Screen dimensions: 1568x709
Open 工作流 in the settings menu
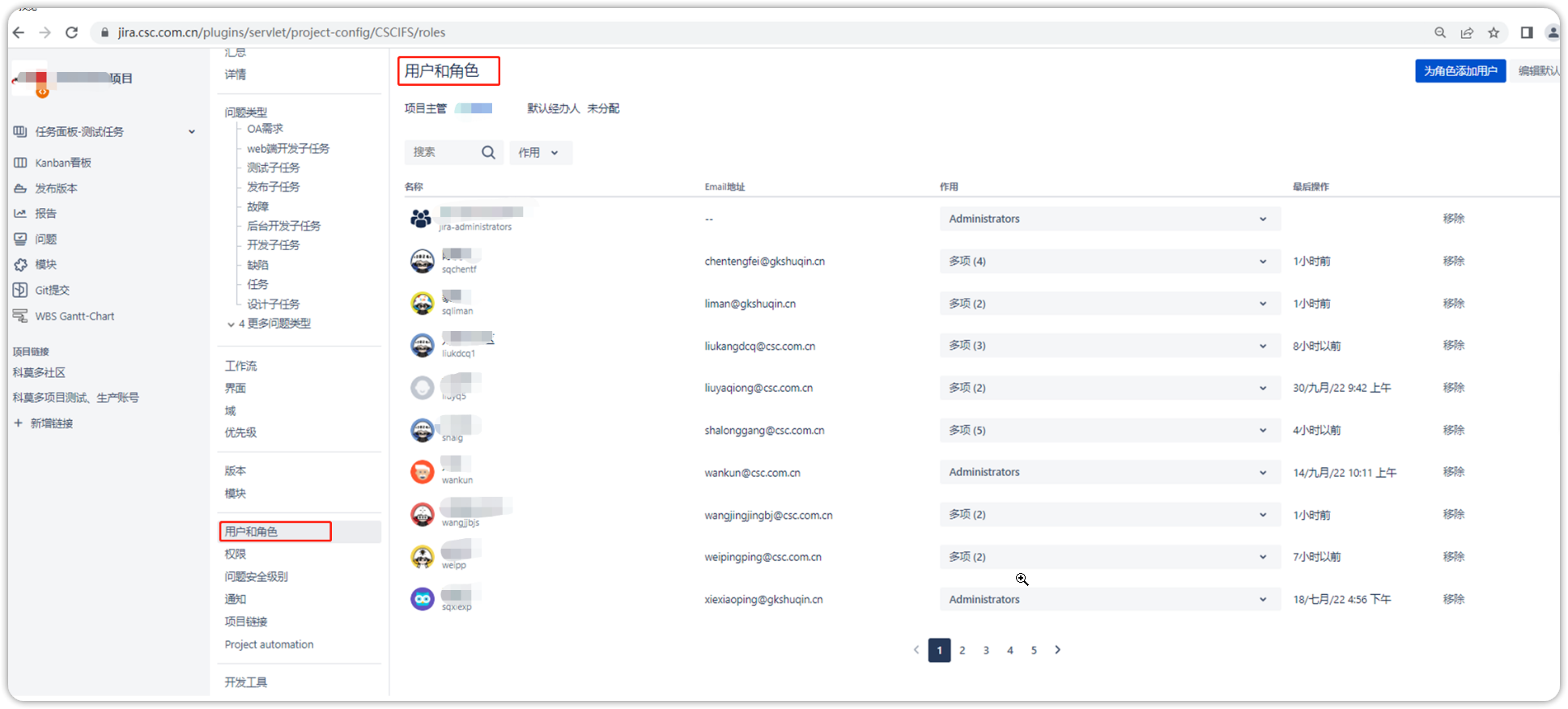pos(240,366)
